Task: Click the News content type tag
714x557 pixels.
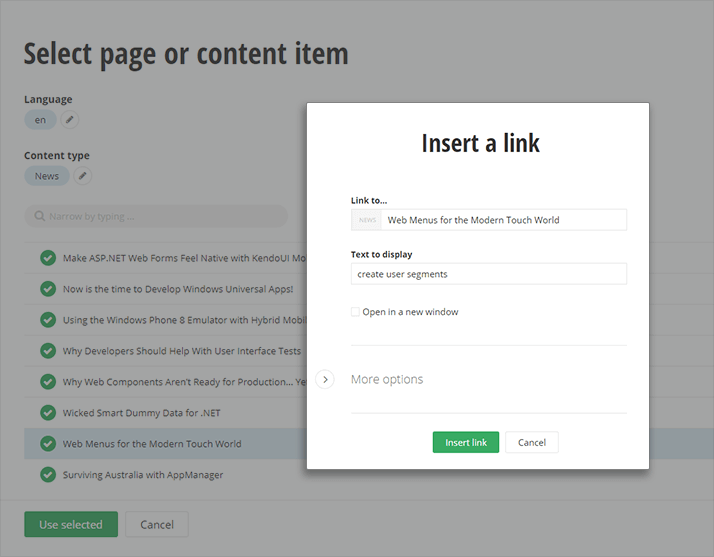Action: pos(47,176)
